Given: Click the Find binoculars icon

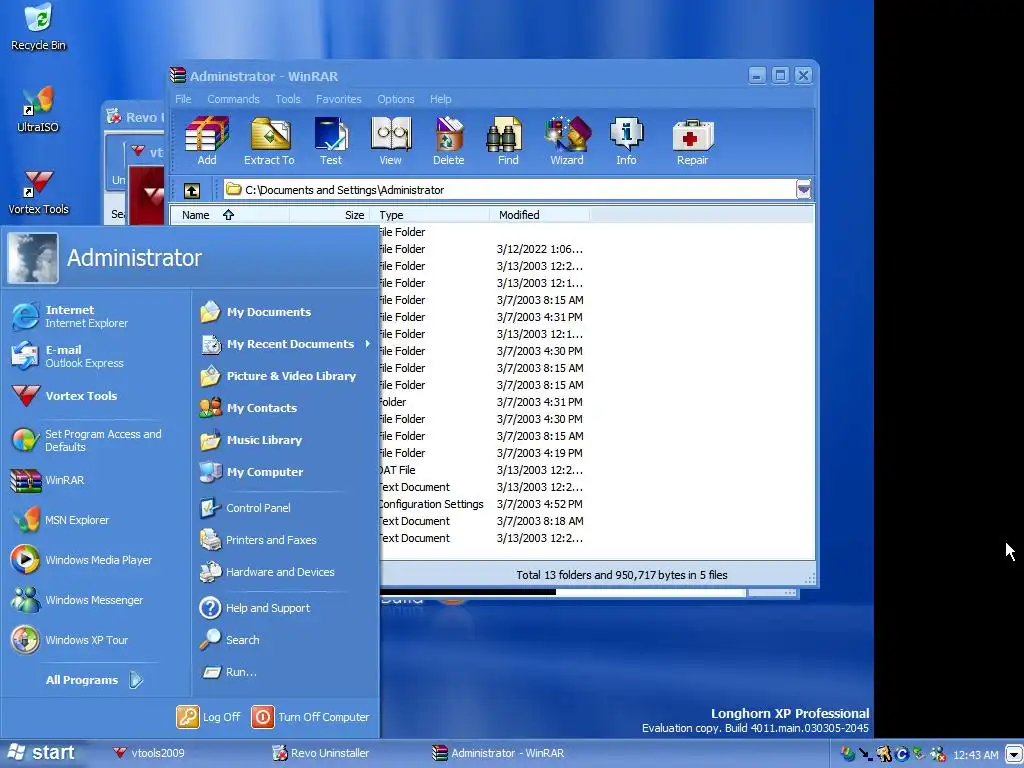Looking at the screenshot, I should [507, 140].
